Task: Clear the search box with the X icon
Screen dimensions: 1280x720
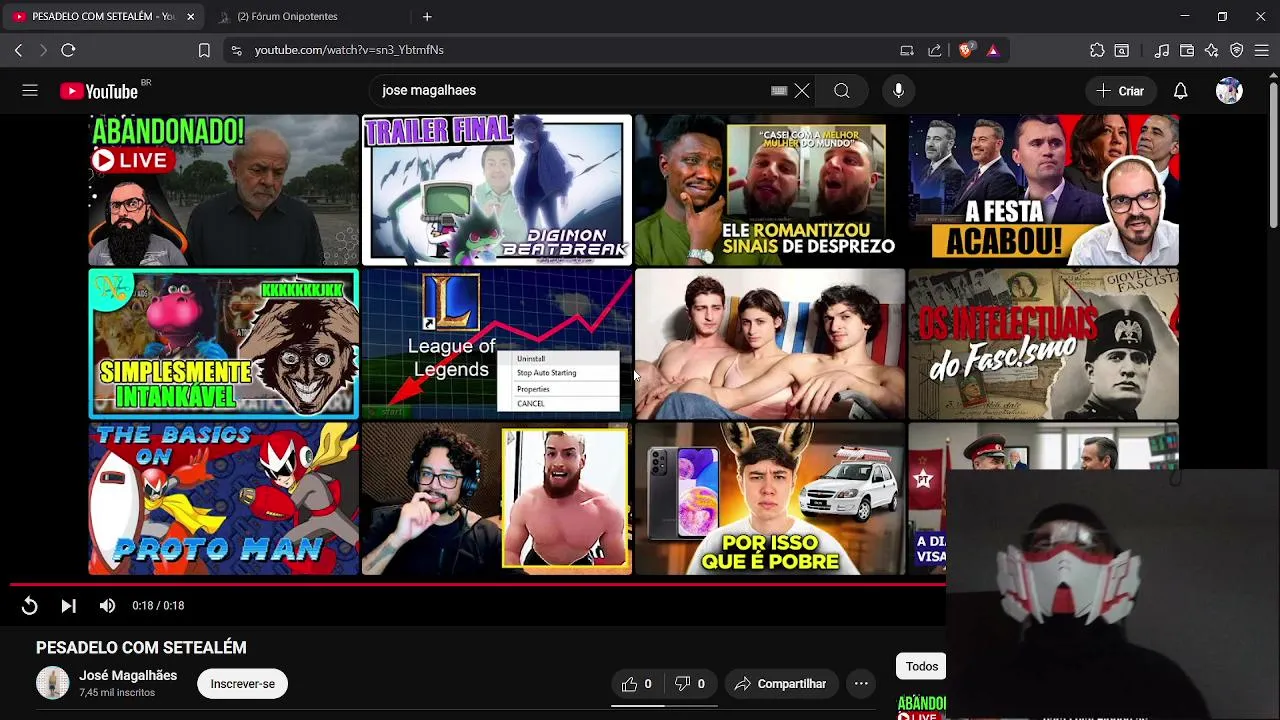Action: pyautogui.click(x=802, y=91)
